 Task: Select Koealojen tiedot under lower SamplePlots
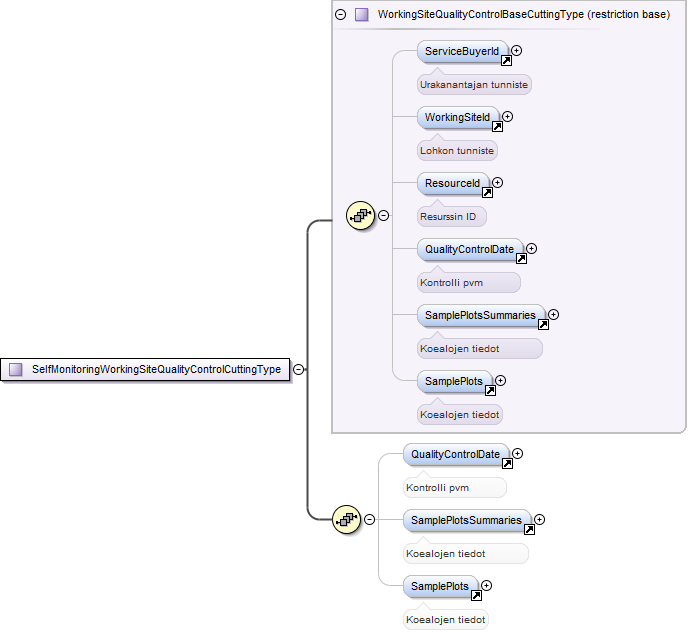[x=445, y=620]
